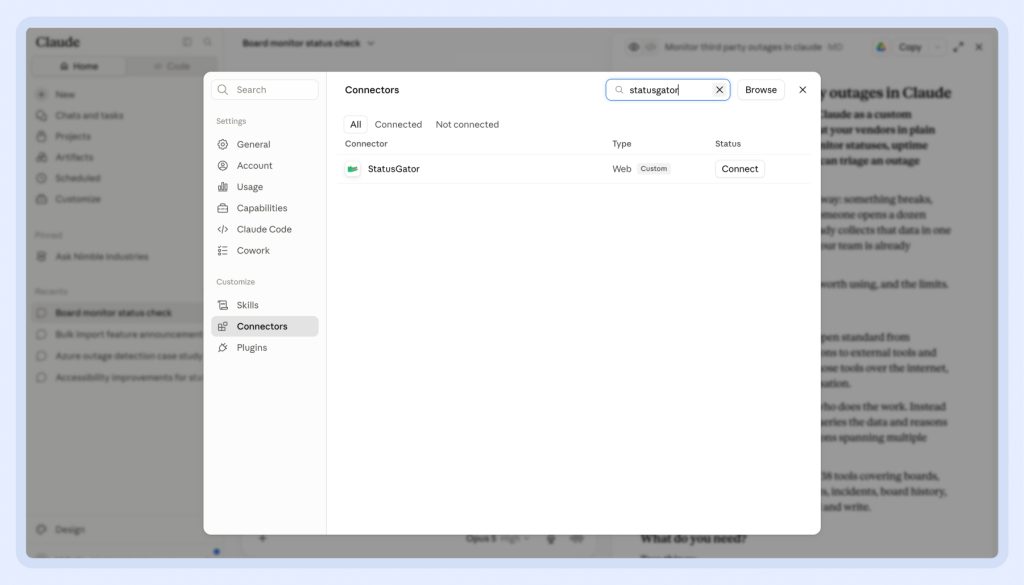Click the StatusGator connector name
Screen dimensions: 1024x585
(393, 168)
